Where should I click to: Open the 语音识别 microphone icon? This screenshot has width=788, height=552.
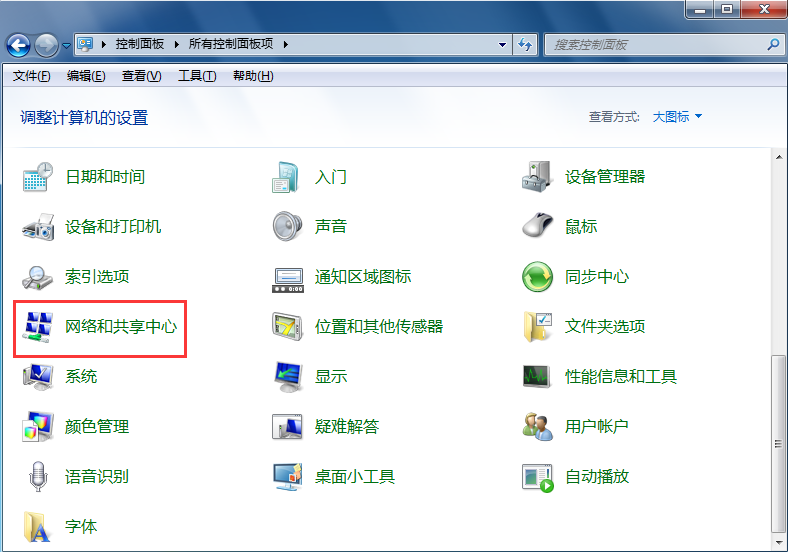tap(38, 477)
